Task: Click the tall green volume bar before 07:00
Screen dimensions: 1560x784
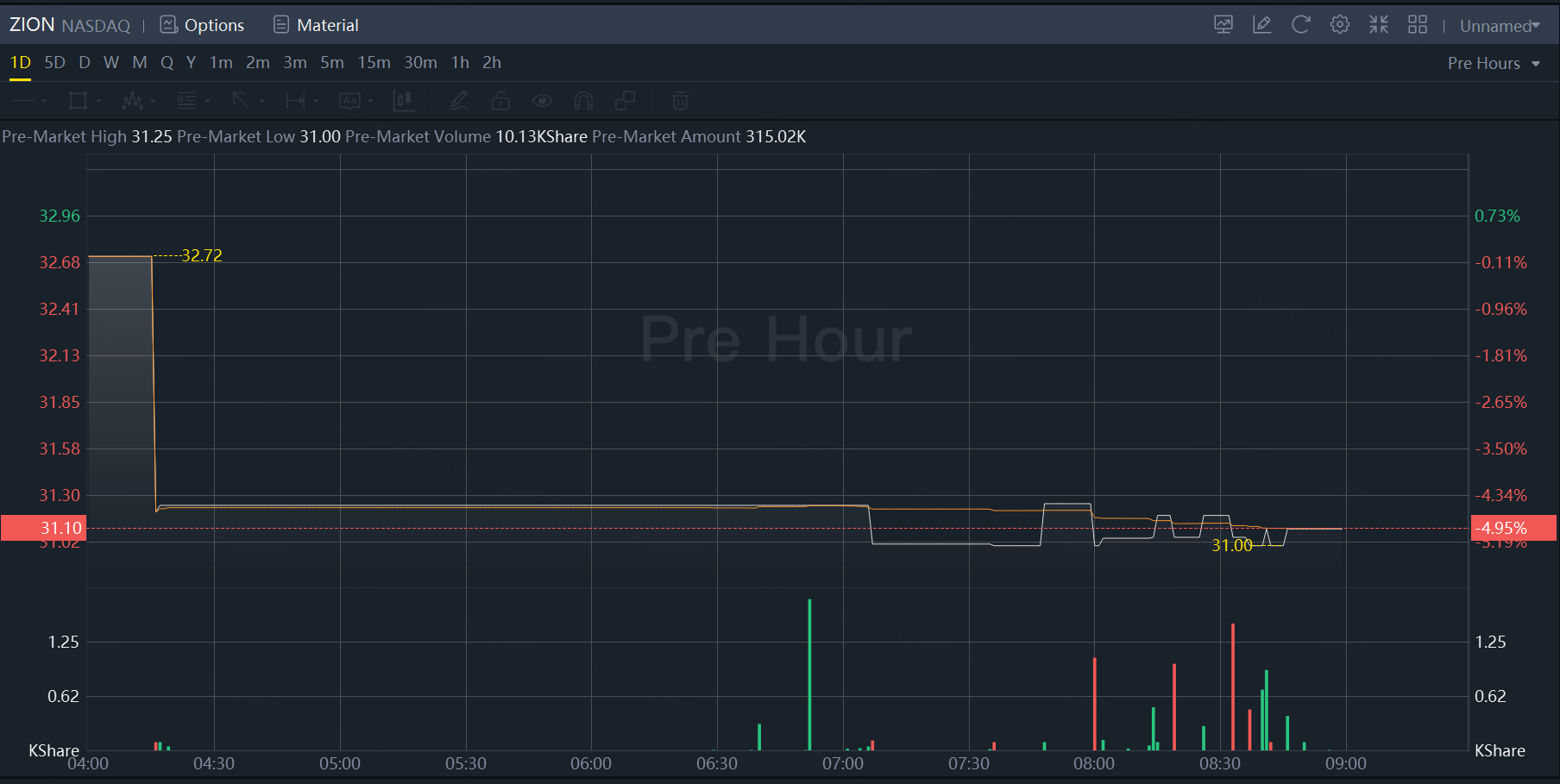Action: (809, 673)
